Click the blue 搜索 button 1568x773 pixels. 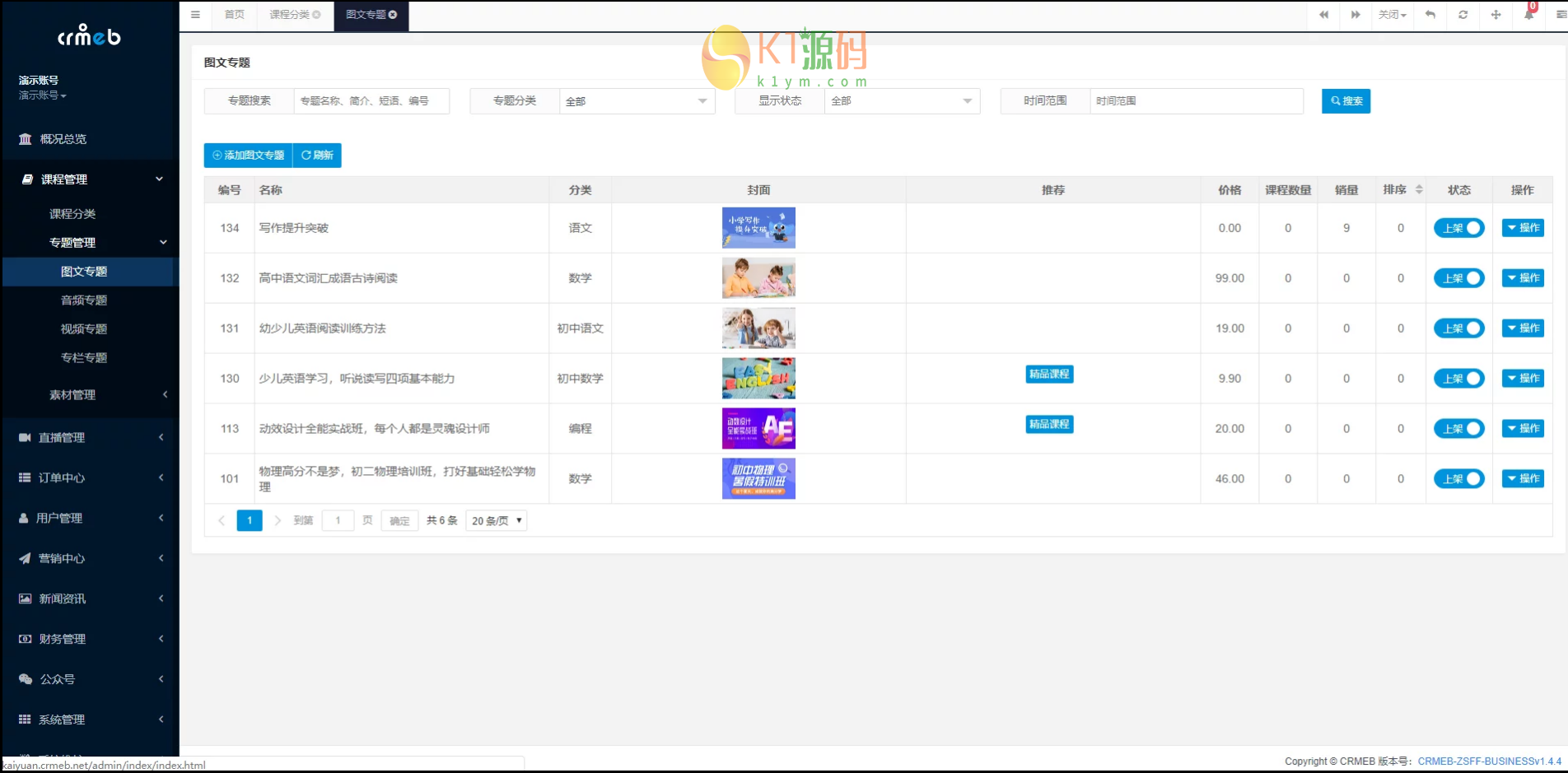click(x=1346, y=101)
